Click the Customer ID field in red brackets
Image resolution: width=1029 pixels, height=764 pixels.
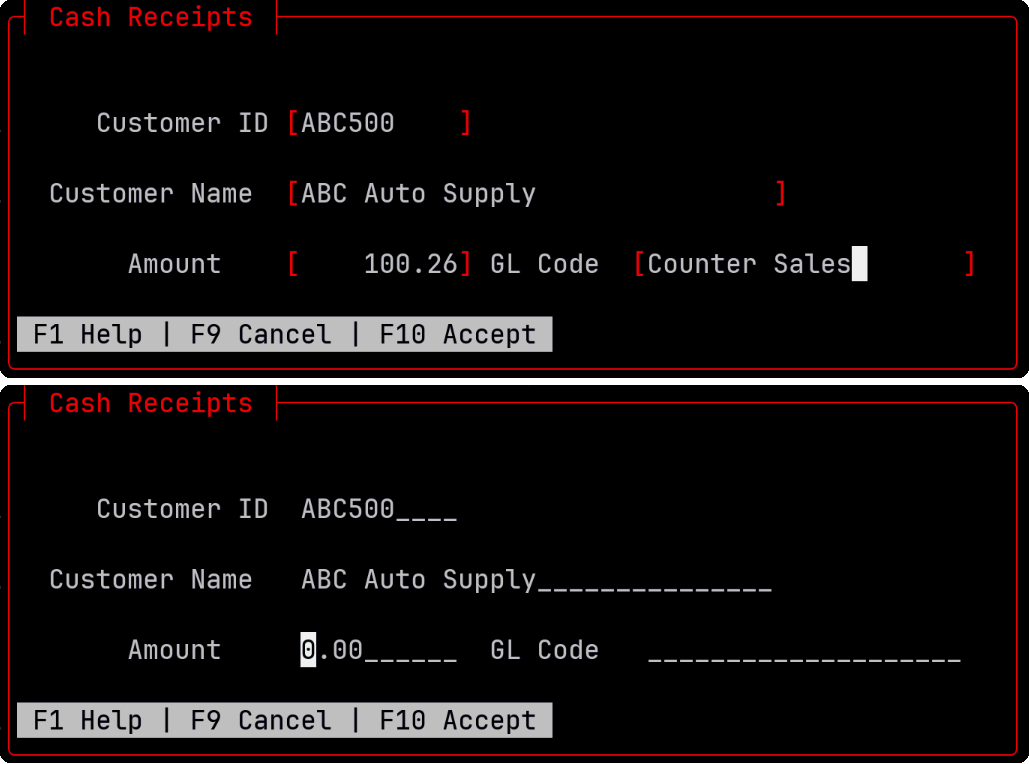click(x=379, y=123)
